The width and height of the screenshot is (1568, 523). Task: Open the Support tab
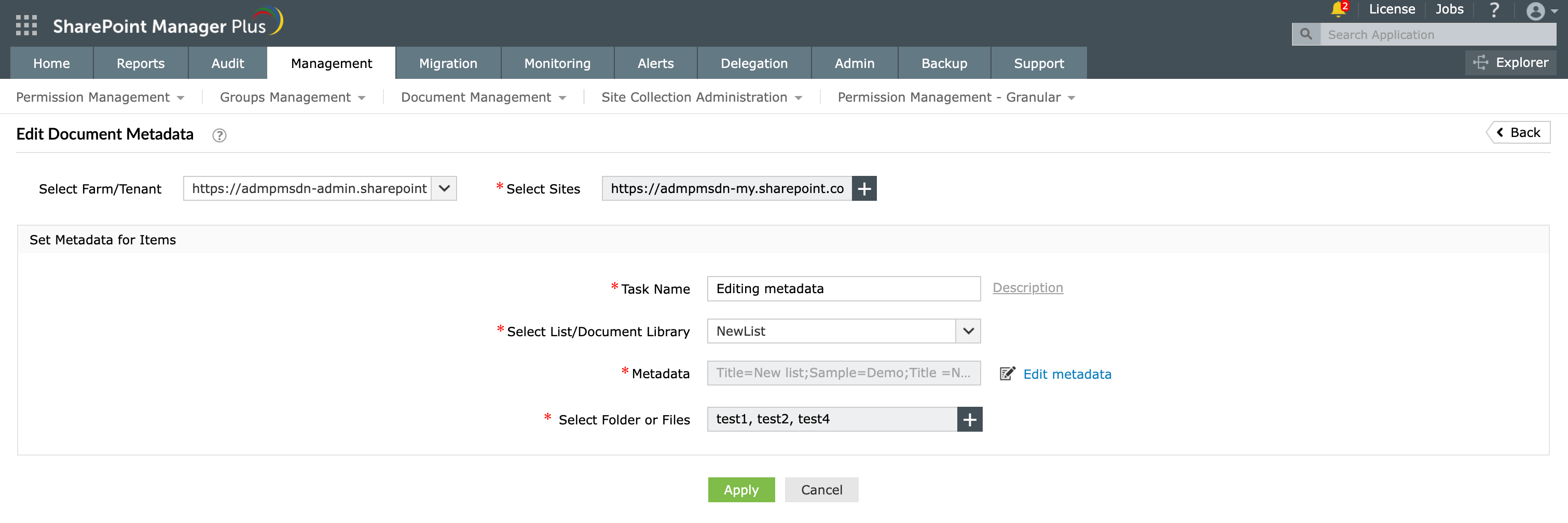(1038, 63)
